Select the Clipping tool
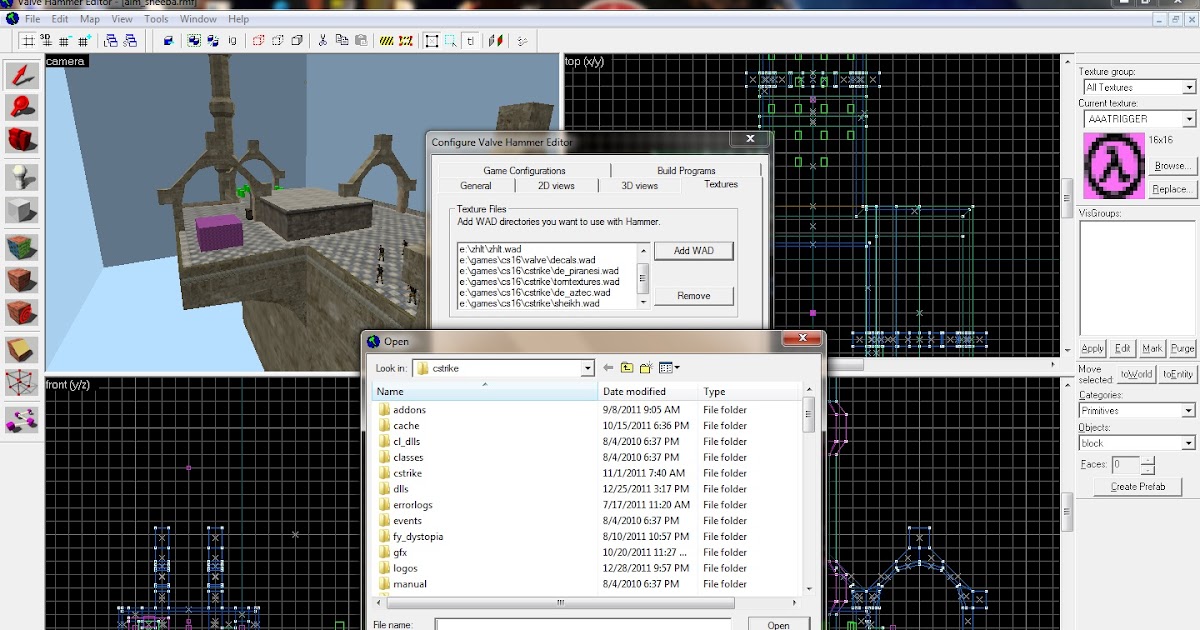 21,349
